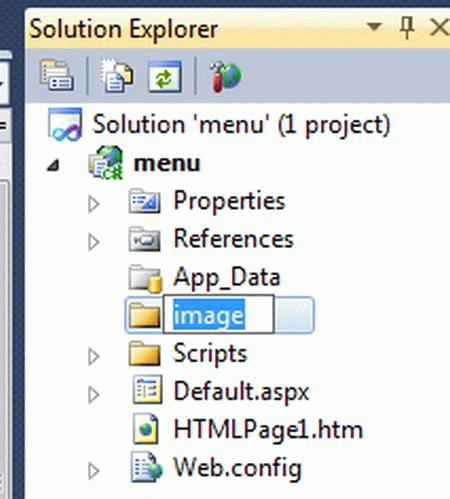Expand the References node

pos(94,242)
